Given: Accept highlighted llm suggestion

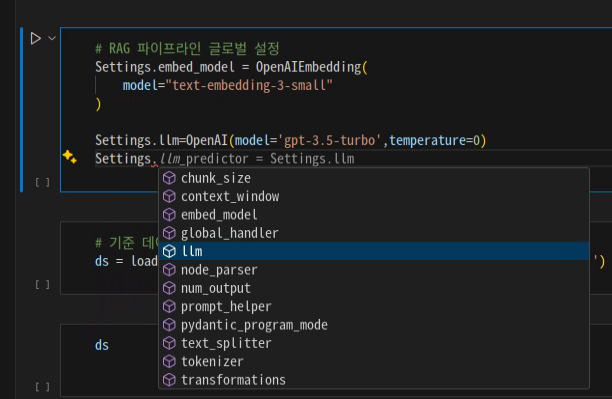Looking at the screenshot, I should 374,251.
